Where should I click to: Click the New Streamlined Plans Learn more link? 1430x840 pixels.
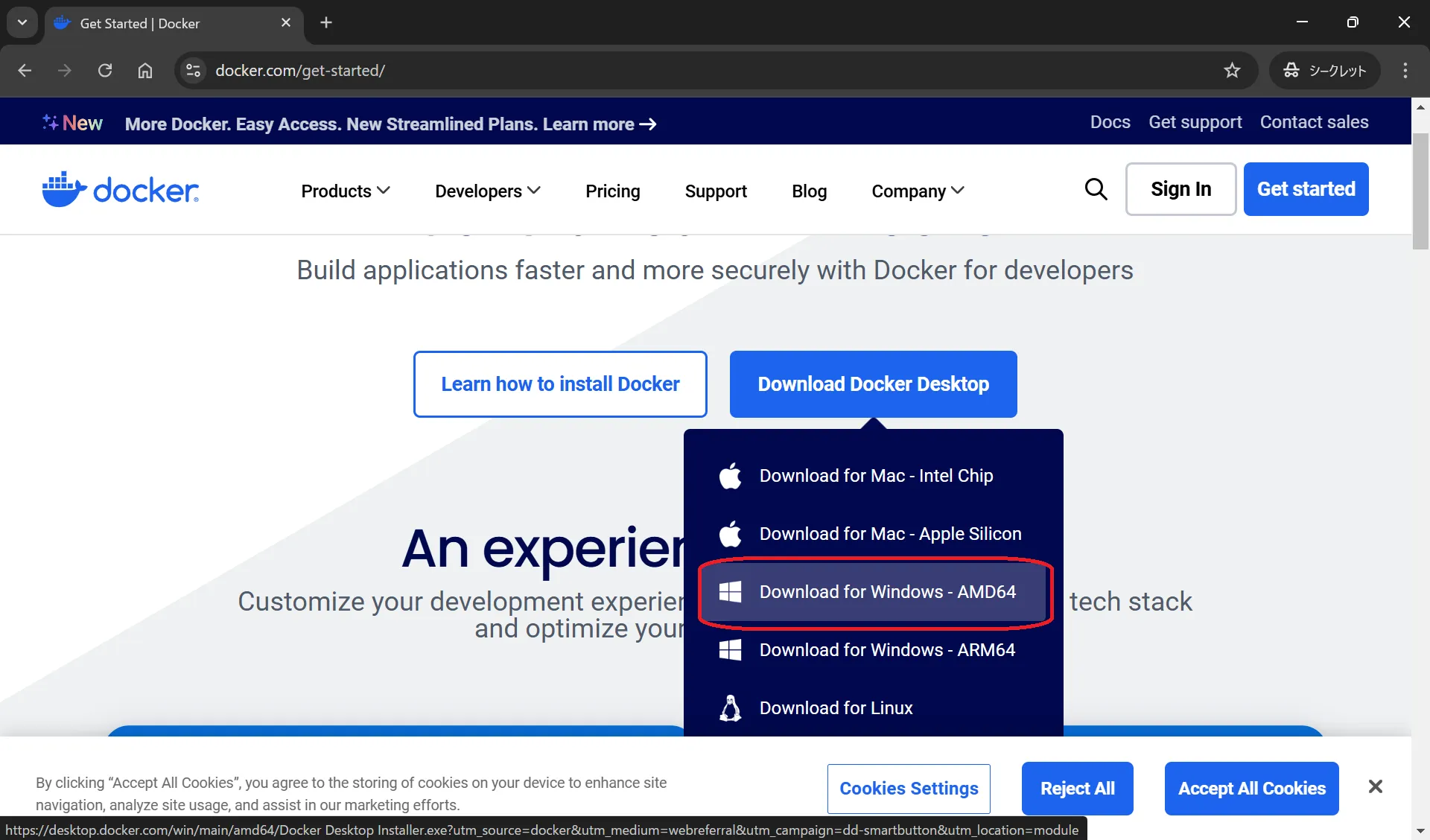390,124
